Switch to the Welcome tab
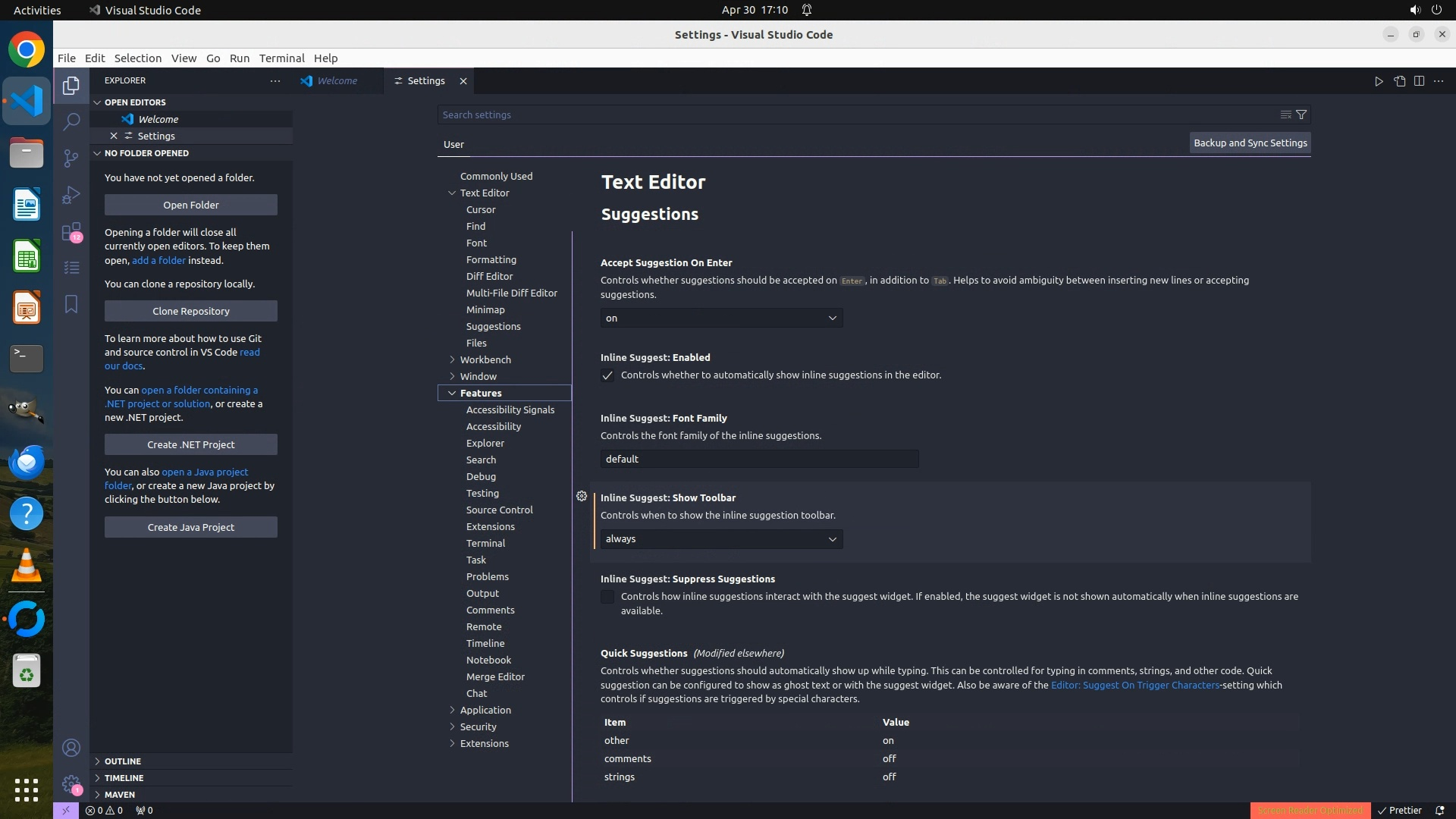The width and height of the screenshot is (1456, 819). pyautogui.click(x=337, y=81)
